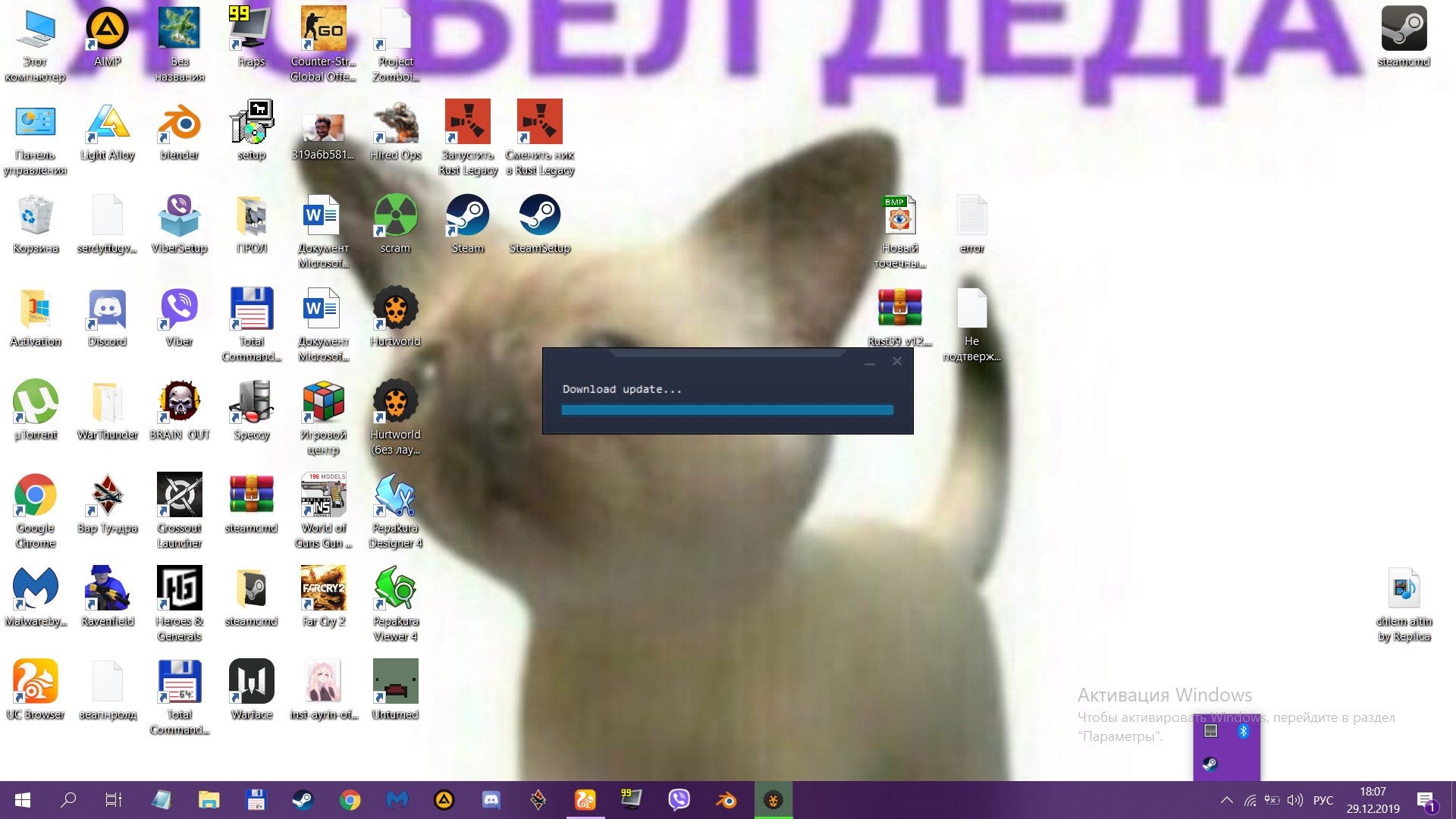
Task: Click the Download update progress bar
Action: coord(726,409)
